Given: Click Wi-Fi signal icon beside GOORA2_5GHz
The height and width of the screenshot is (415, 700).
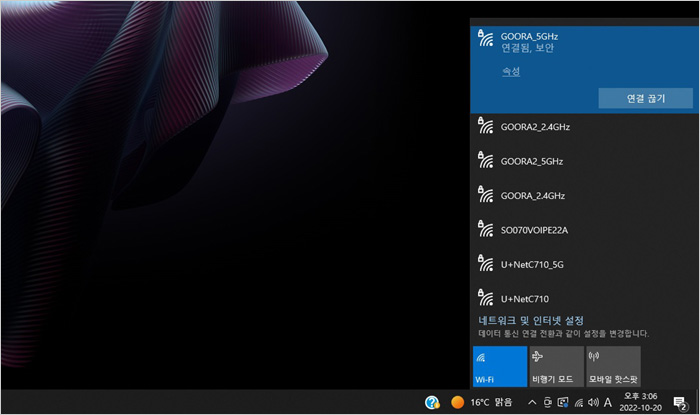Looking at the screenshot, I should coord(485,160).
